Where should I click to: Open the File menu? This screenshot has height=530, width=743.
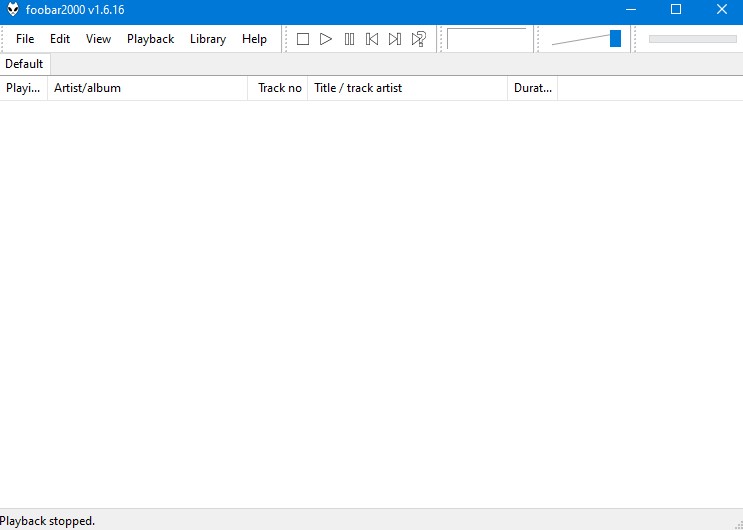pyautogui.click(x=25, y=39)
